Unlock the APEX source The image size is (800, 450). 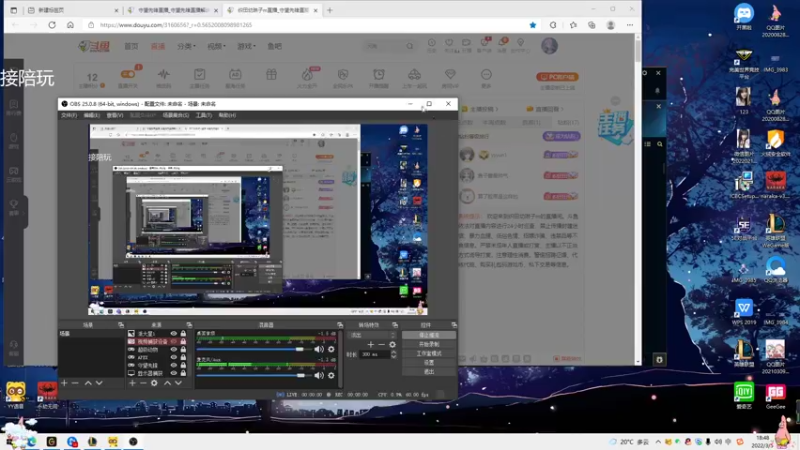pyautogui.click(x=183, y=357)
